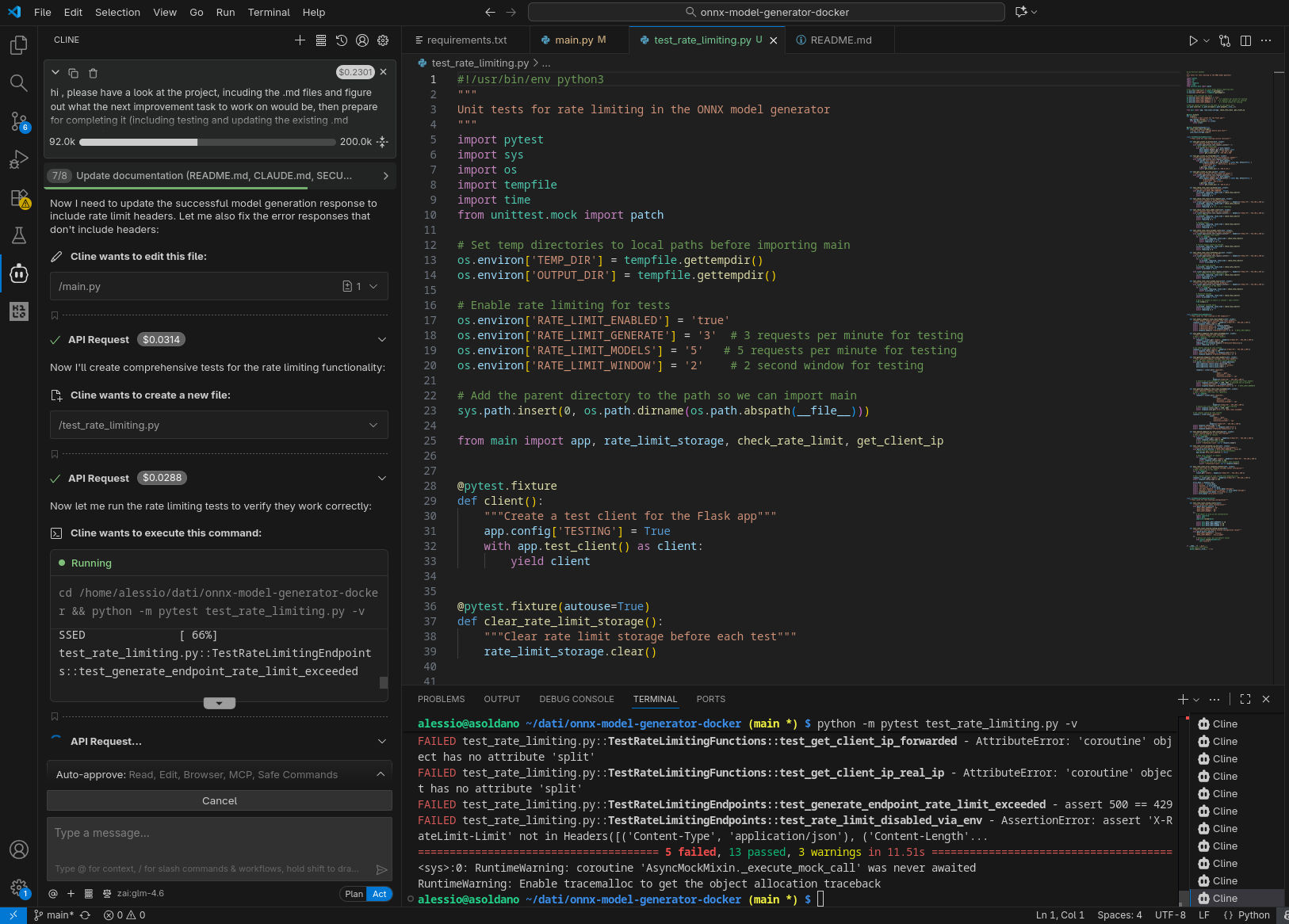The width and height of the screenshot is (1289, 924).
Task: Click the context window usage progress bar
Action: point(208,143)
